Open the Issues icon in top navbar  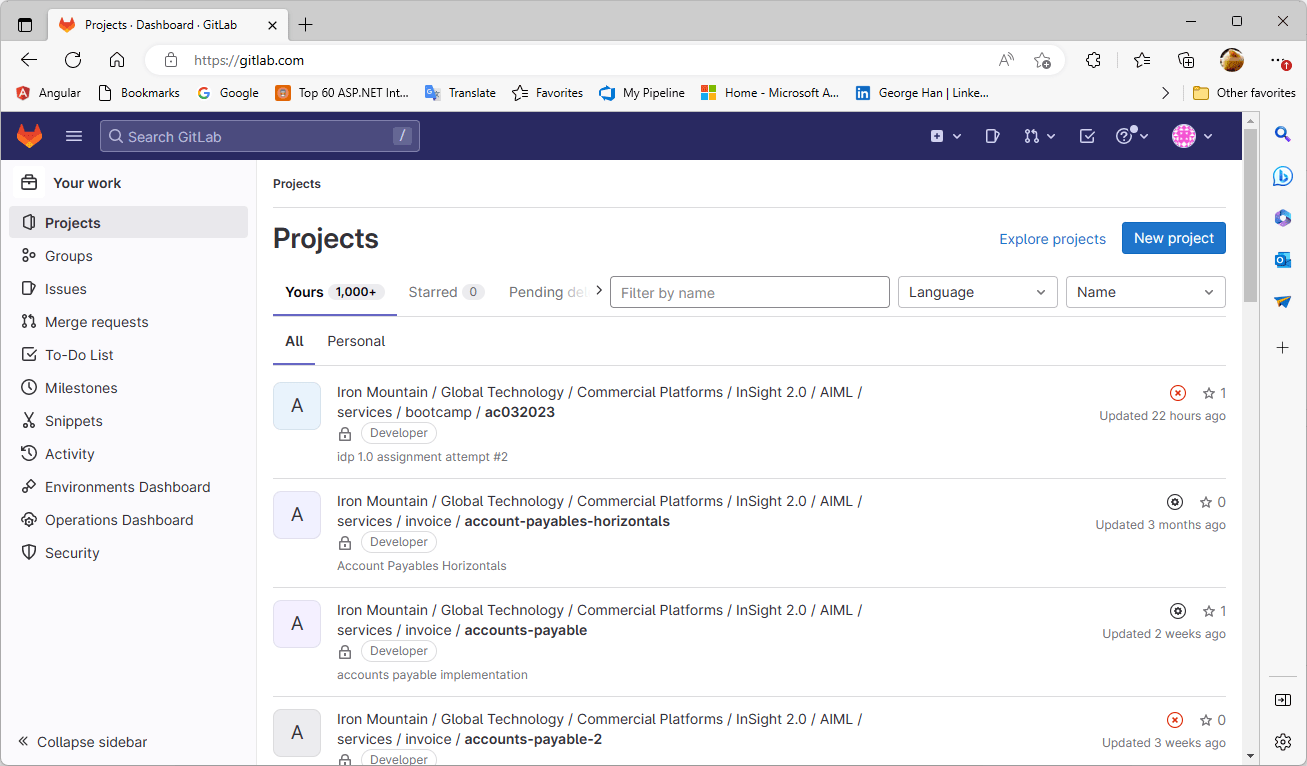[x=992, y=135]
